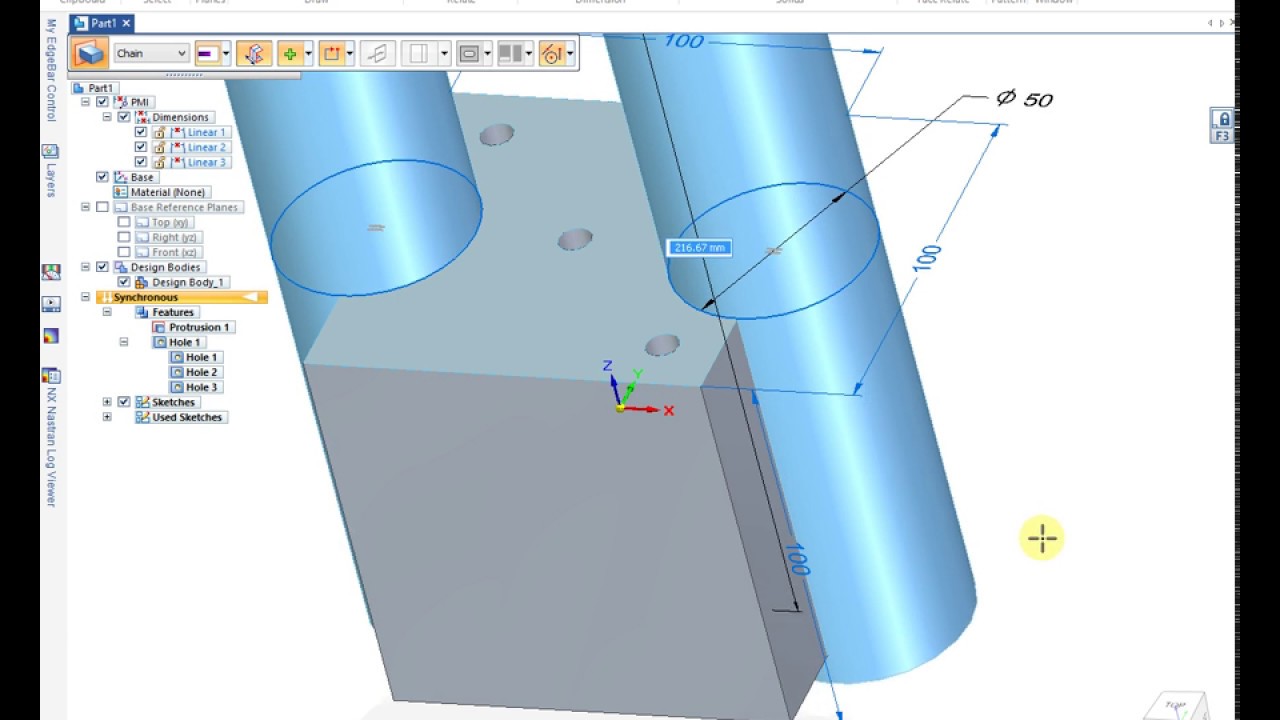Viewport: 1280px width, 720px height.
Task: Collapse the Base Reference Planes node
Action: (x=86, y=207)
